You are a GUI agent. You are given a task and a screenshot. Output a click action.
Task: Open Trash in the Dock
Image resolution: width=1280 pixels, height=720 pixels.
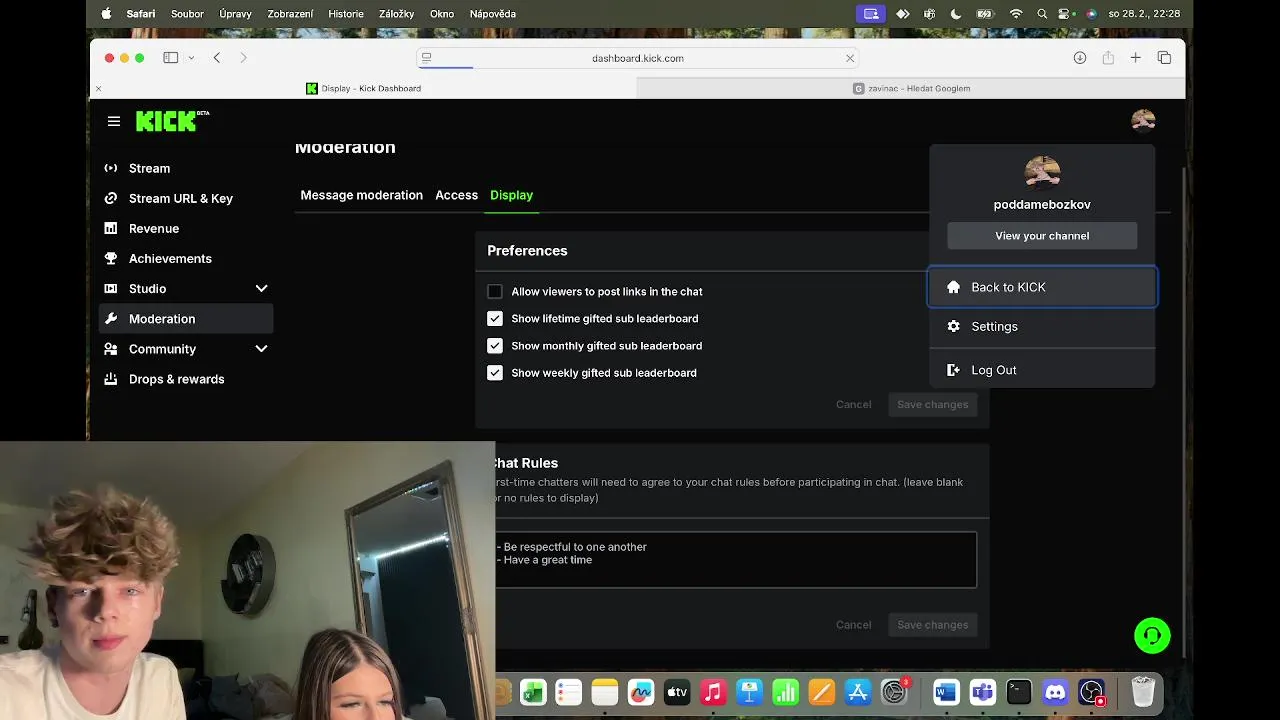point(1143,691)
